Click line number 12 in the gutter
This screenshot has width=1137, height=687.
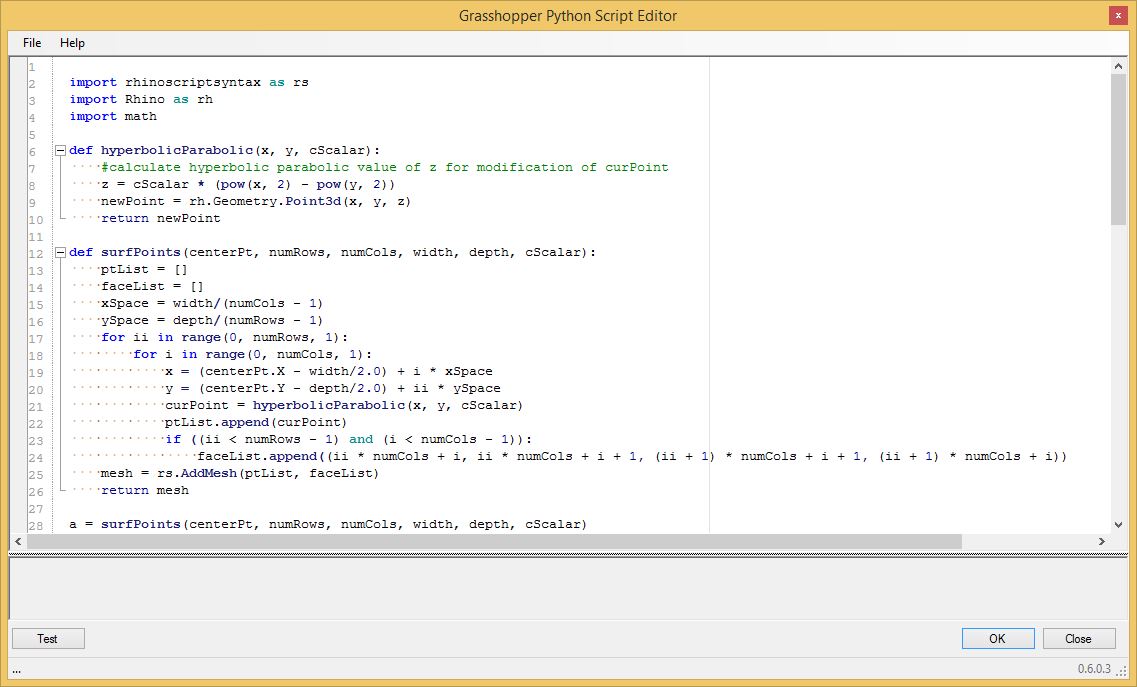tap(36, 254)
